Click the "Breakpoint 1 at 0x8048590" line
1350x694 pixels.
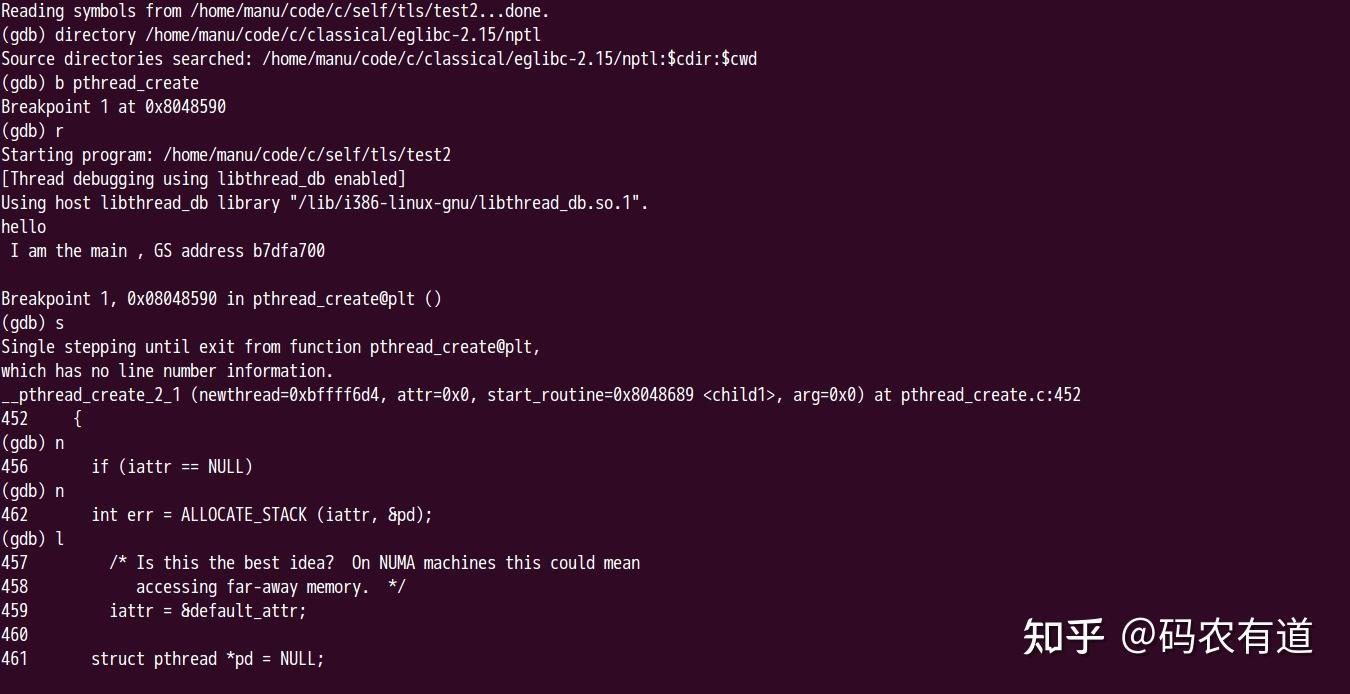click(x=113, y=107)
